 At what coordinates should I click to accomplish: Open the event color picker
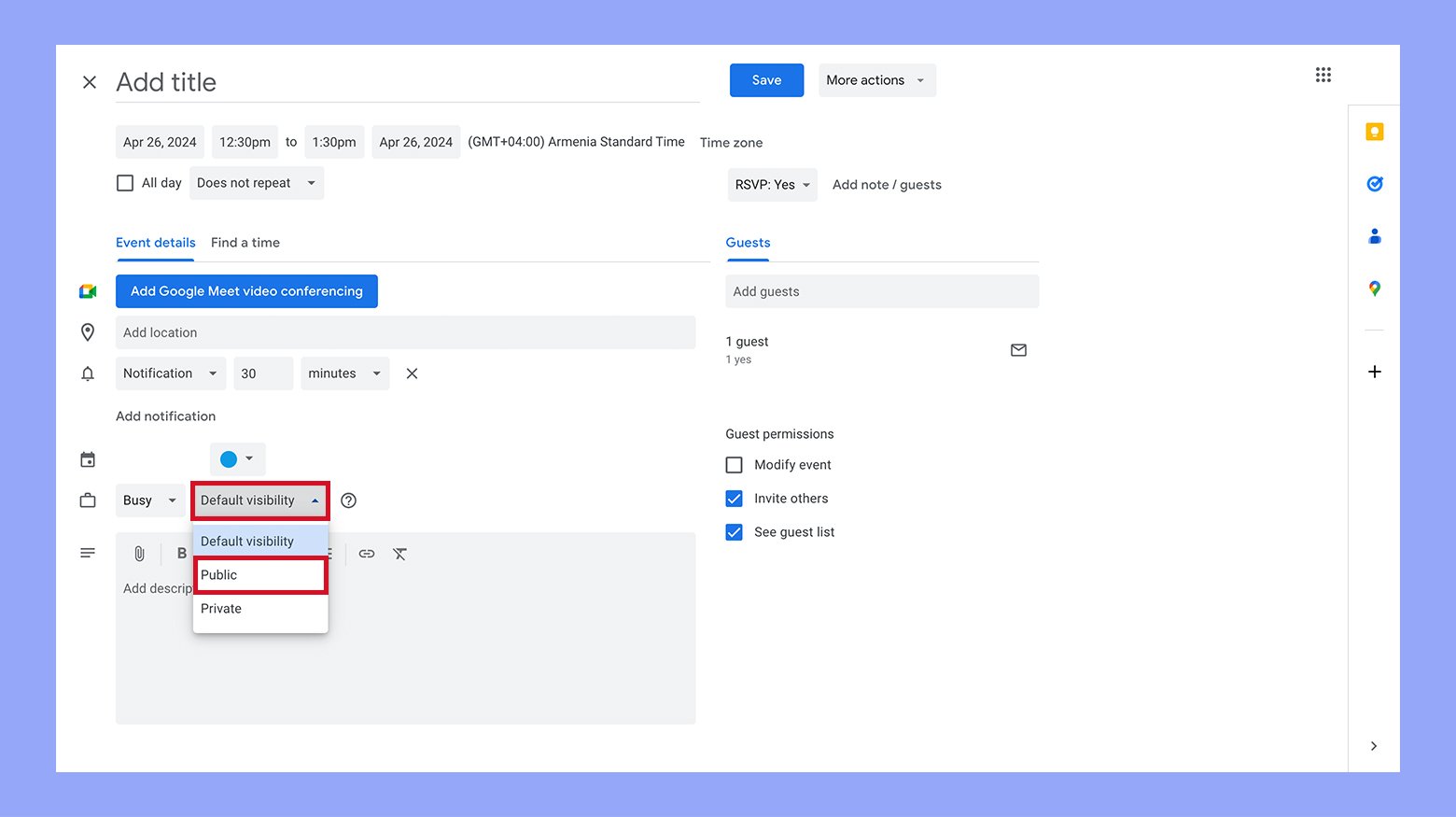pyautogui.click(x=237, y=458)
